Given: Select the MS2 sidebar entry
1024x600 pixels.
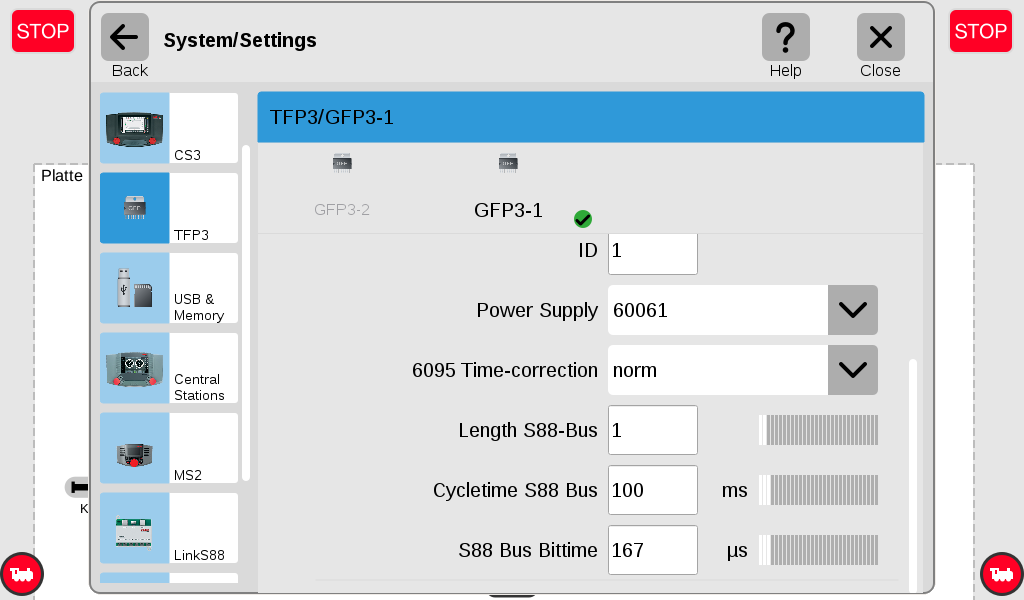Looking at the screenshot, I should coord(169,448).
